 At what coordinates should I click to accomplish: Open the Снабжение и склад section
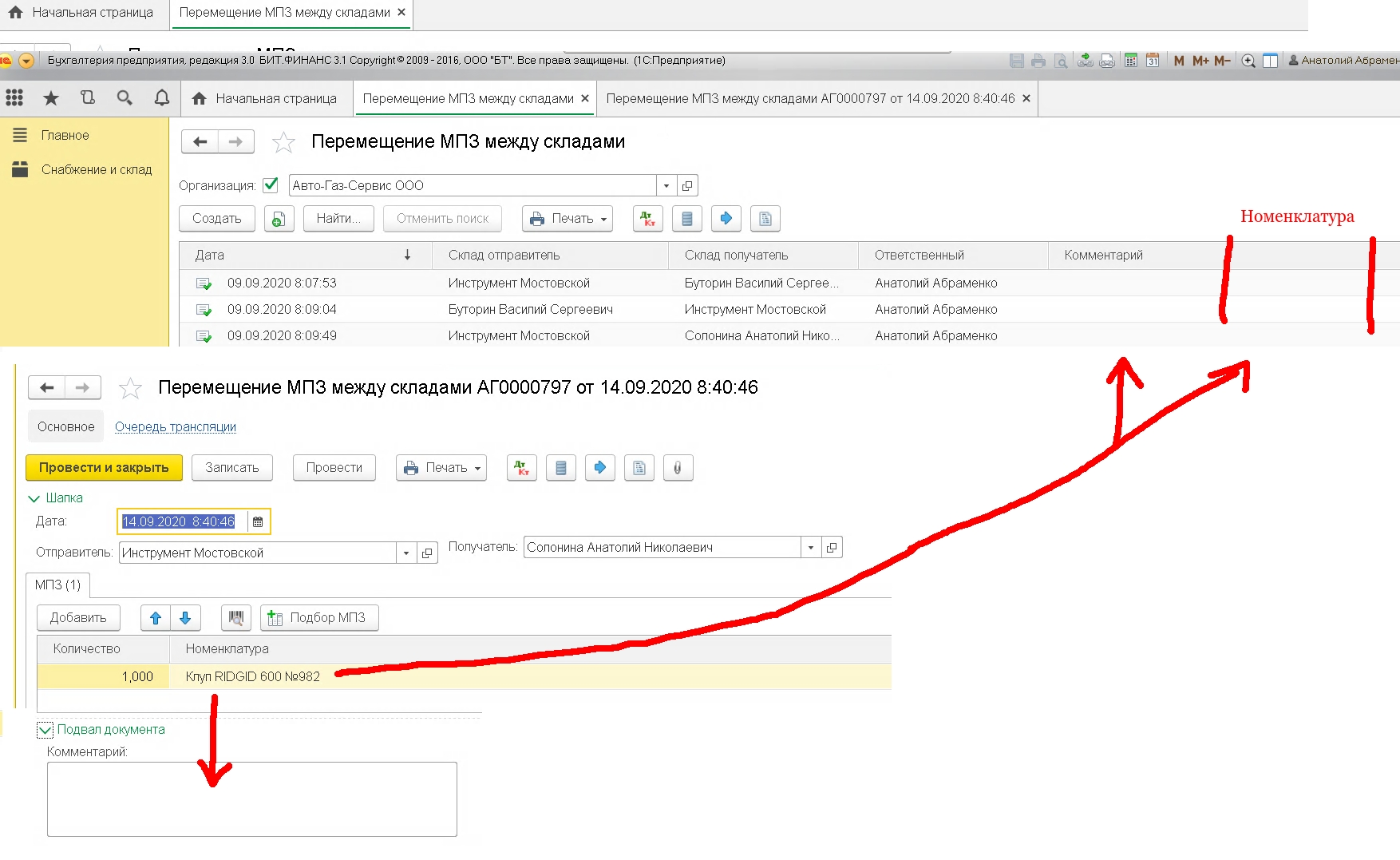tap(96, 170)
